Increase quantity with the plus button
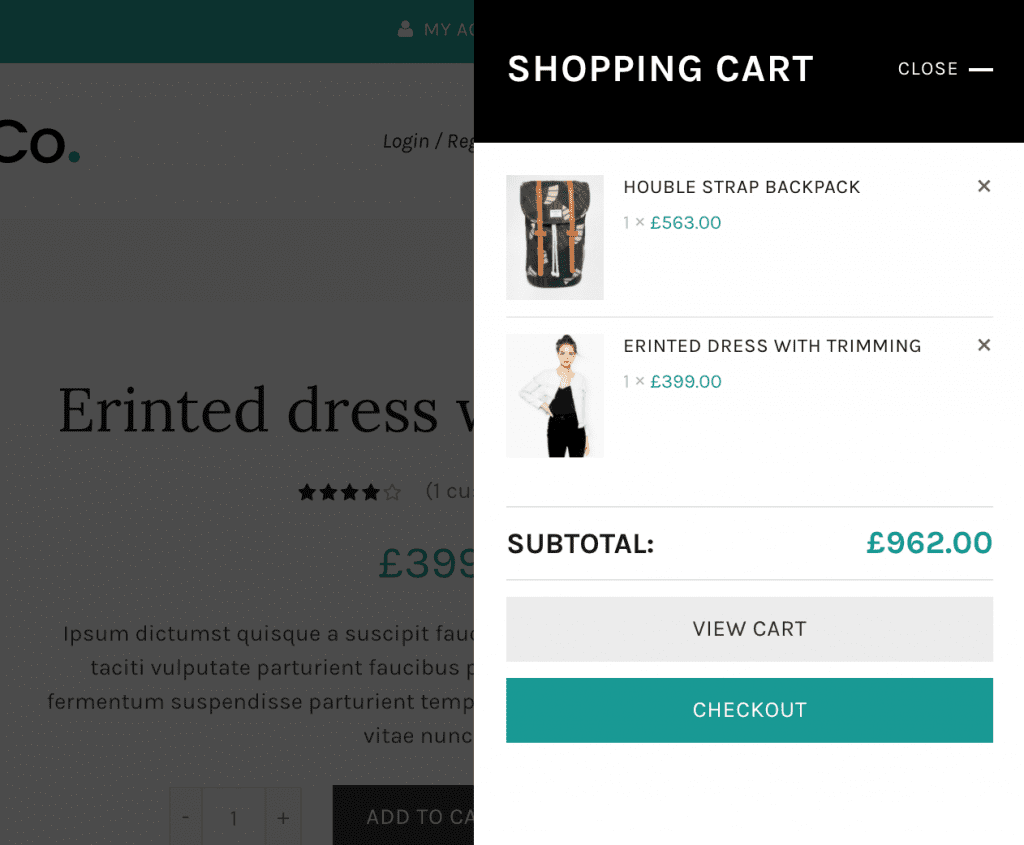This screenshot has height=845, width=1024. (x=283, y=817)
